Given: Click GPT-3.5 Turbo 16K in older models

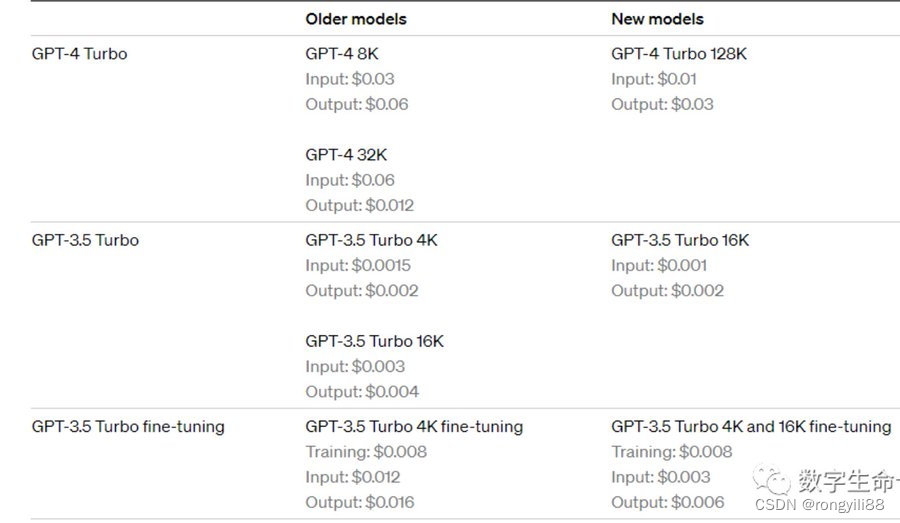Looking at the screenshot, I should click(x=374, y=341).
